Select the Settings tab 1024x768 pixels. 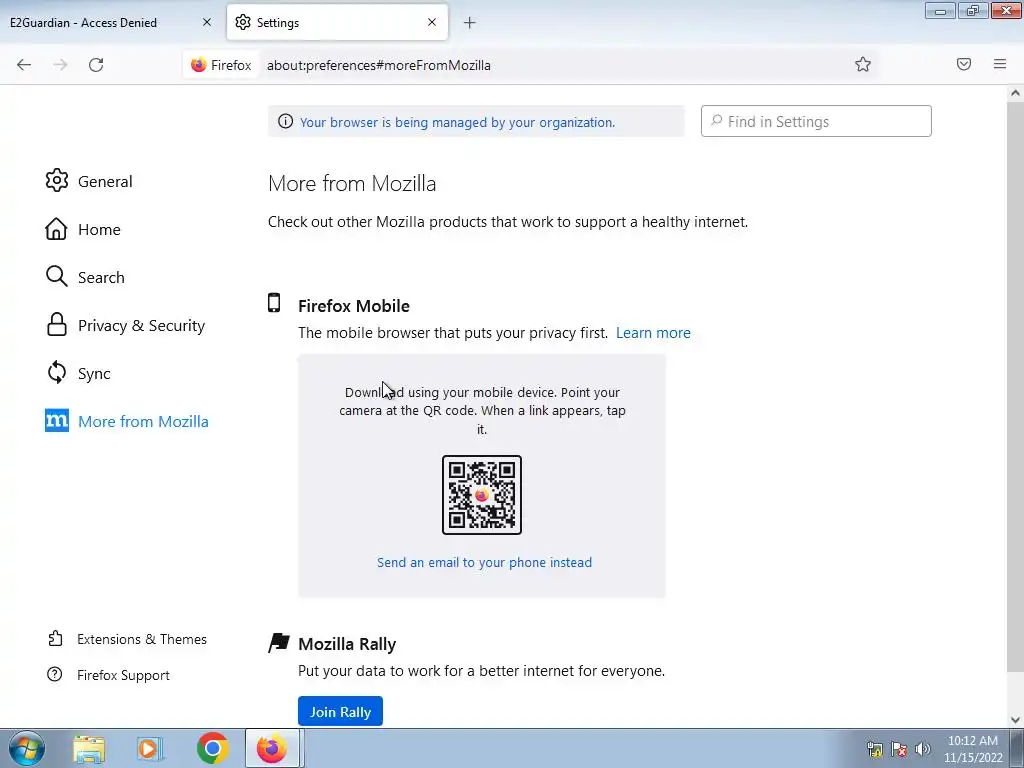(337, 23)
